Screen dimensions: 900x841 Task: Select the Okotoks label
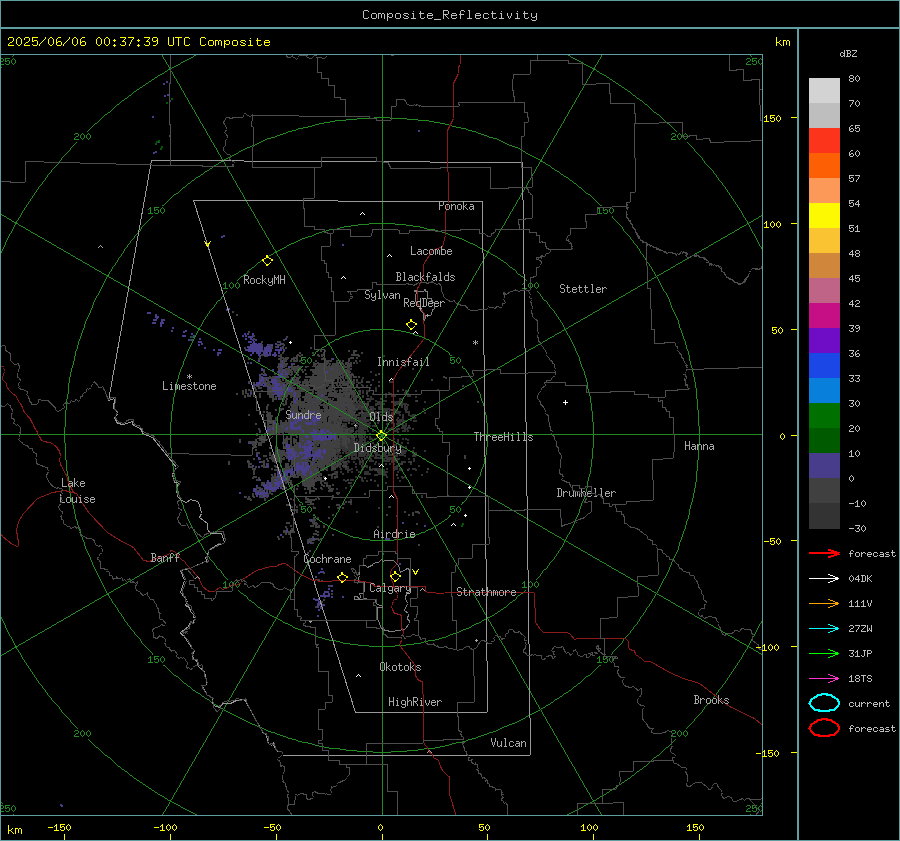click(400, 667)
